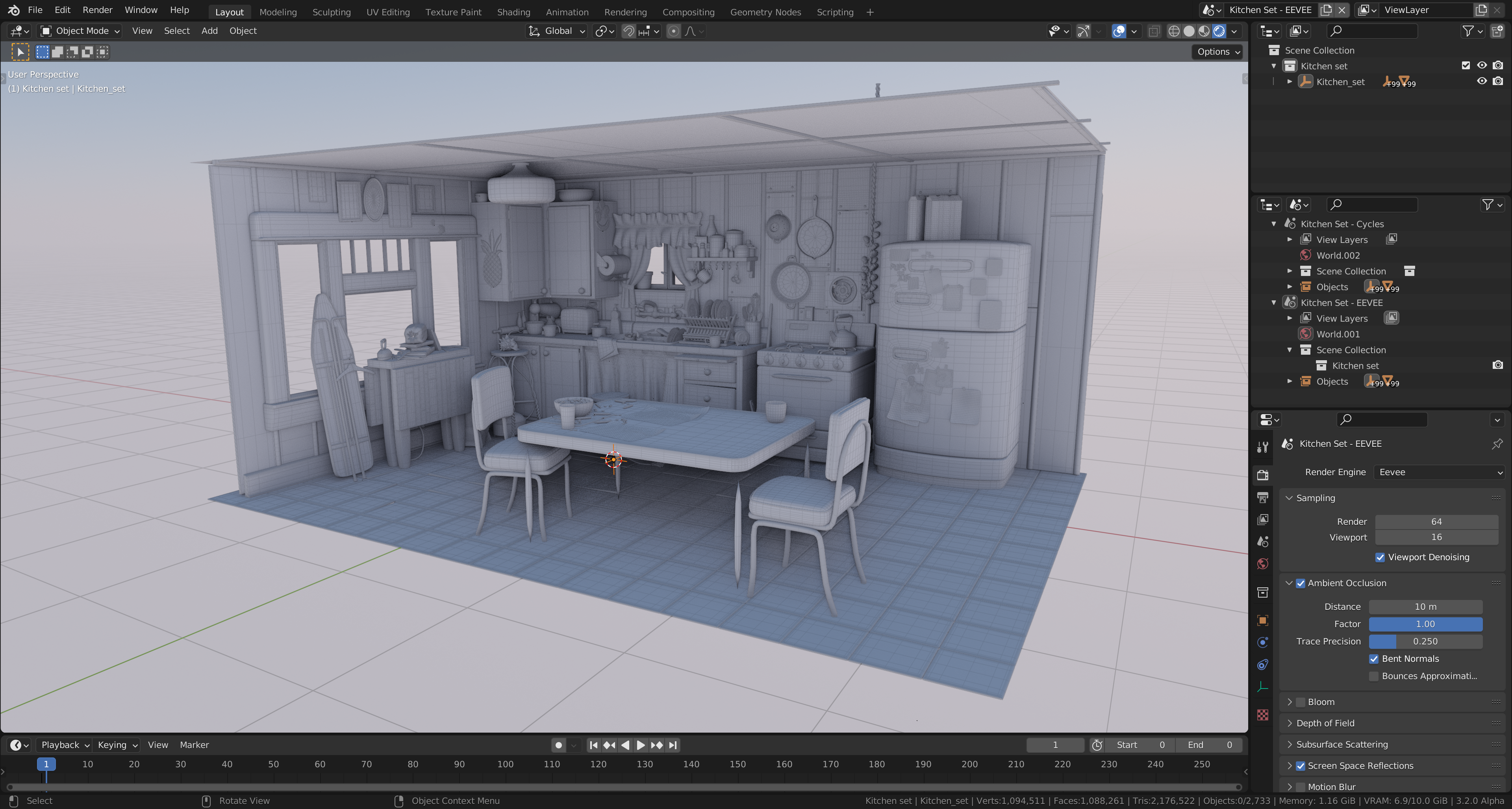
Task: Adjust the Trace Precision slider
Action: click(x=1426, y=642)
